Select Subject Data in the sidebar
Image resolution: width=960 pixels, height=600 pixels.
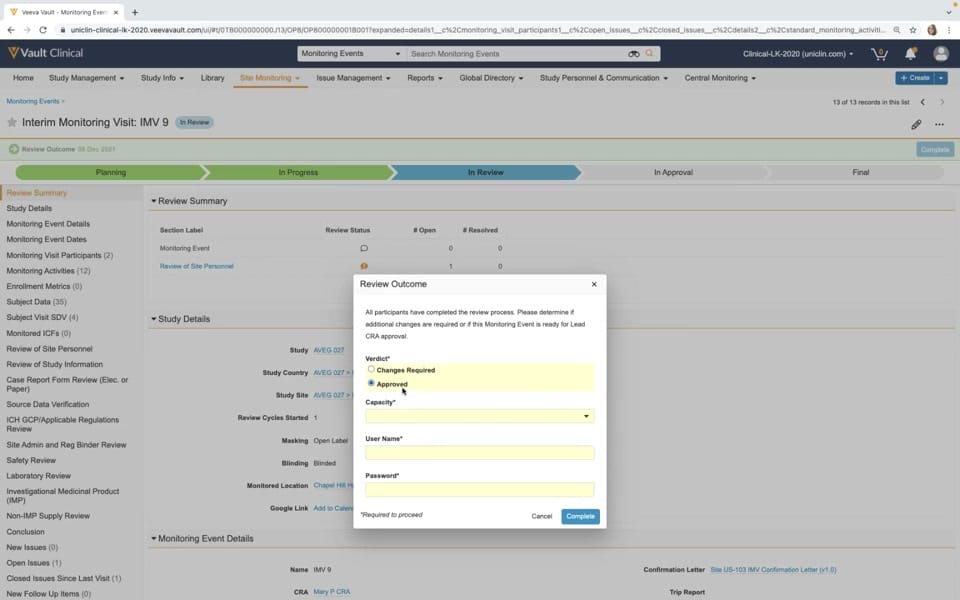(36, 302)
